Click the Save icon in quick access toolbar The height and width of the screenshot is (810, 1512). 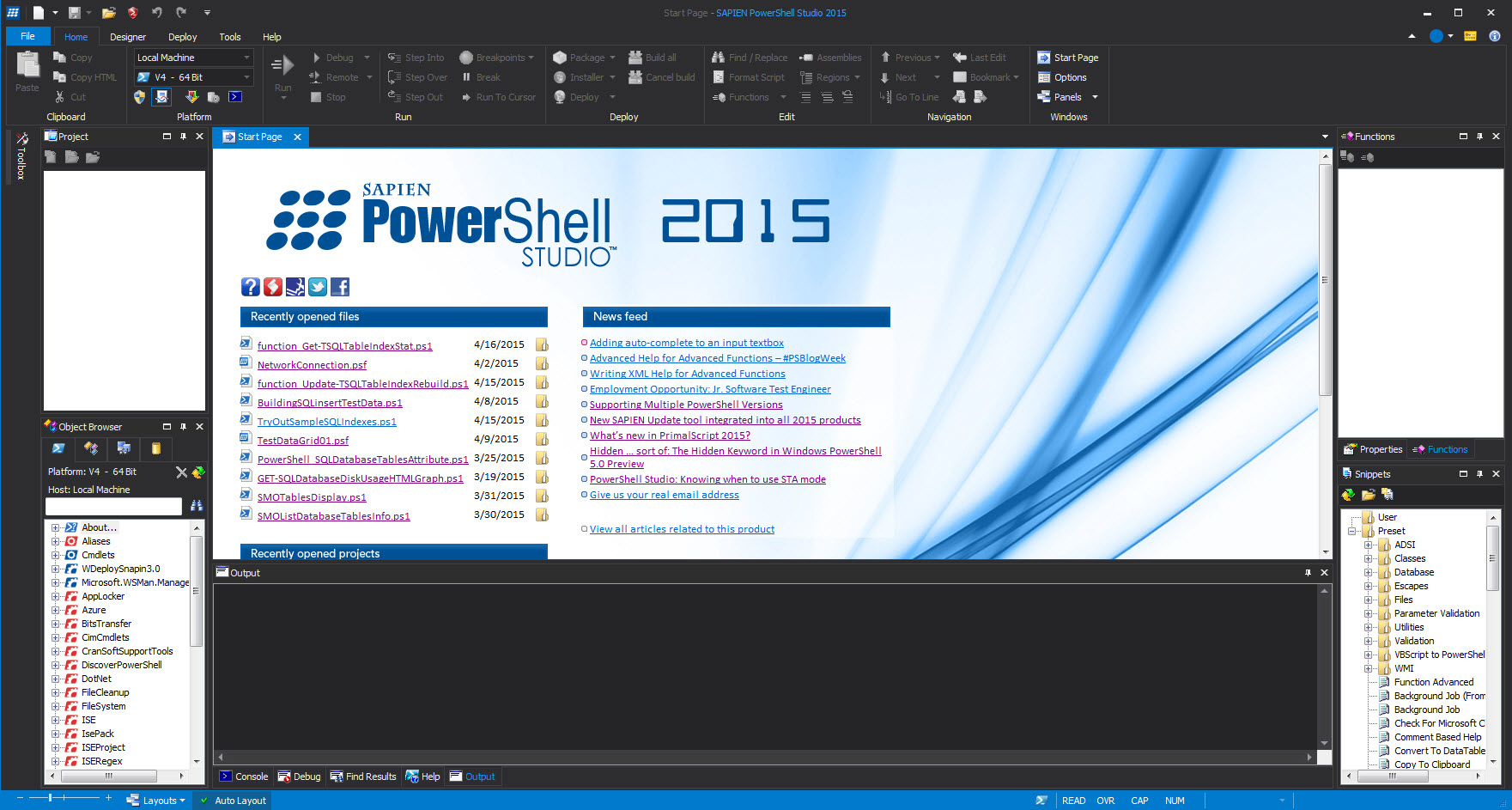[x=75, y=13]
